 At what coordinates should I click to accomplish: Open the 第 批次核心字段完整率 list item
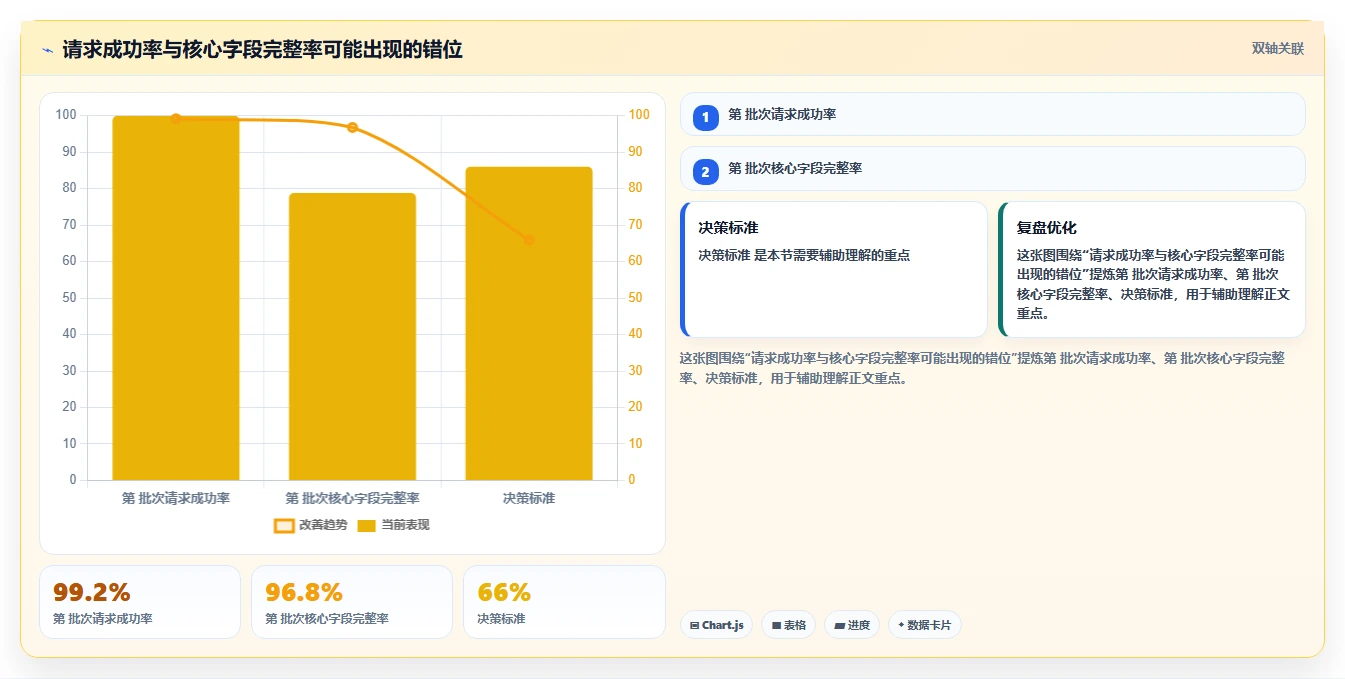click(x=992, y=168)
